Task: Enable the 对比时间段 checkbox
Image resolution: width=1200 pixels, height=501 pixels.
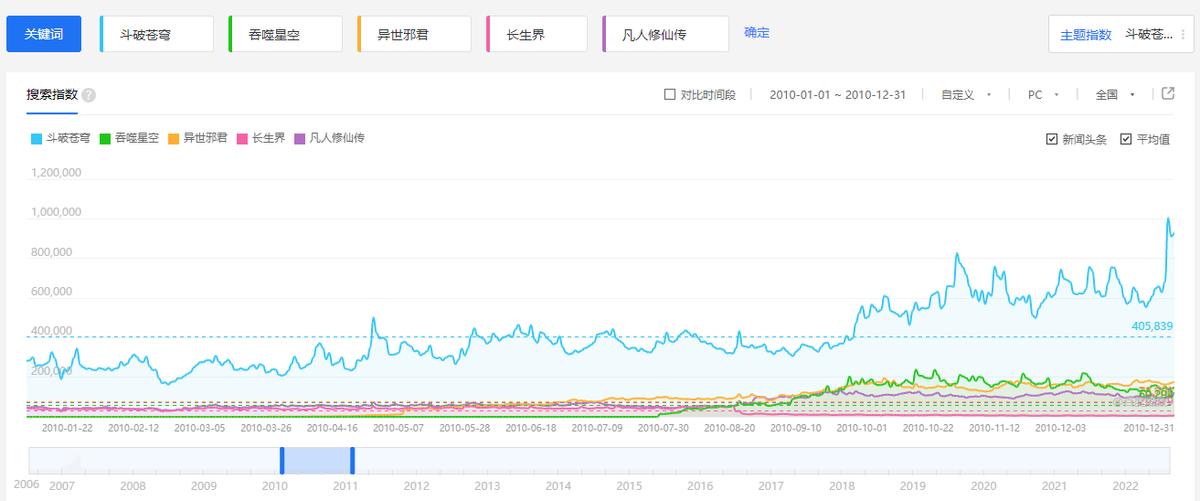Action: pyautogui.click(x=670, y=95)
